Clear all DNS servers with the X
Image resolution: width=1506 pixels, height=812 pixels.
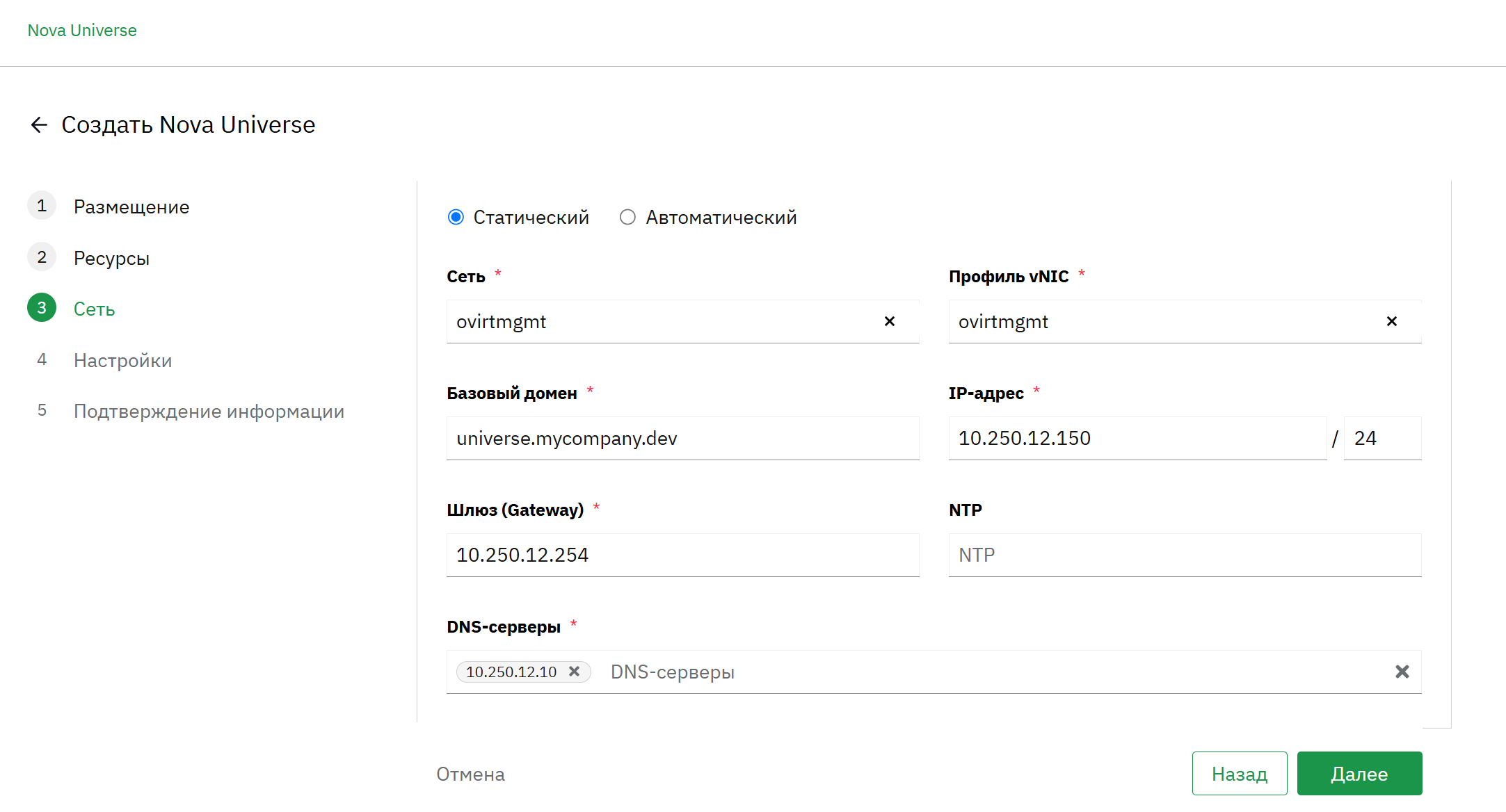point(1402,672)
